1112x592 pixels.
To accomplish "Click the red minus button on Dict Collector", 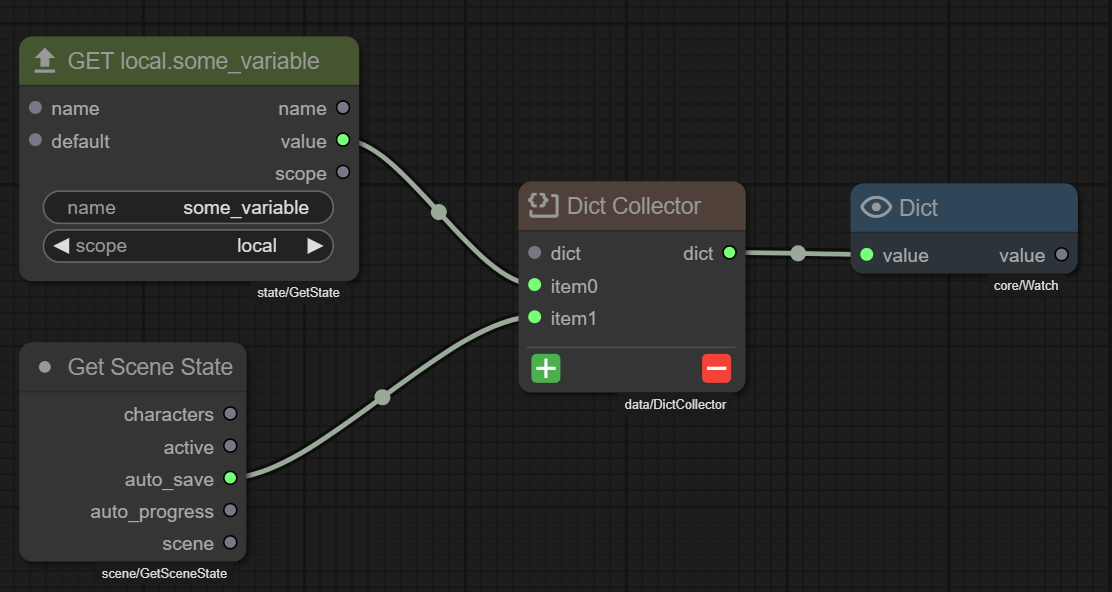I will point(716,369).
